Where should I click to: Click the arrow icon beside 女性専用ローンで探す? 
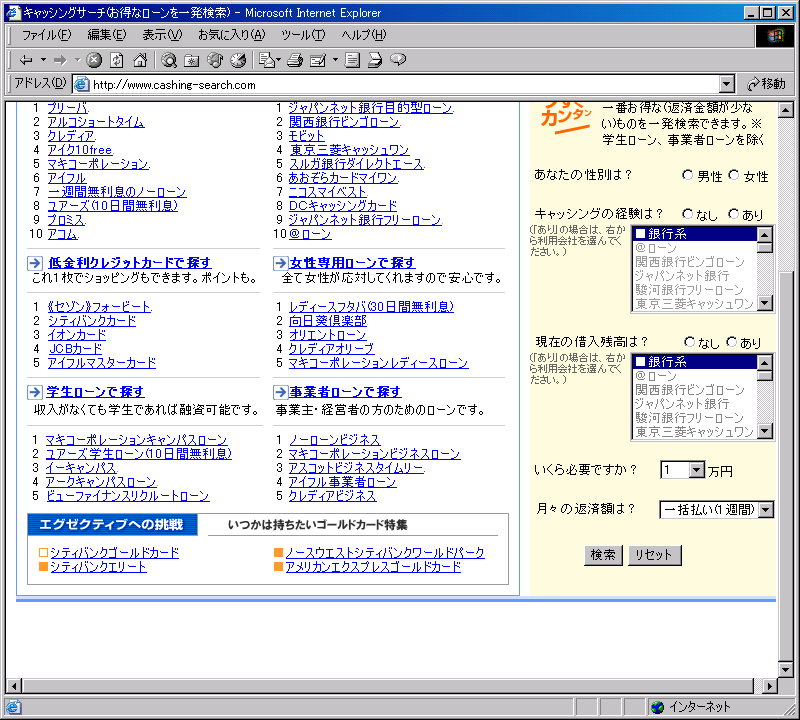pyautogui.click(x=281, y=263)
